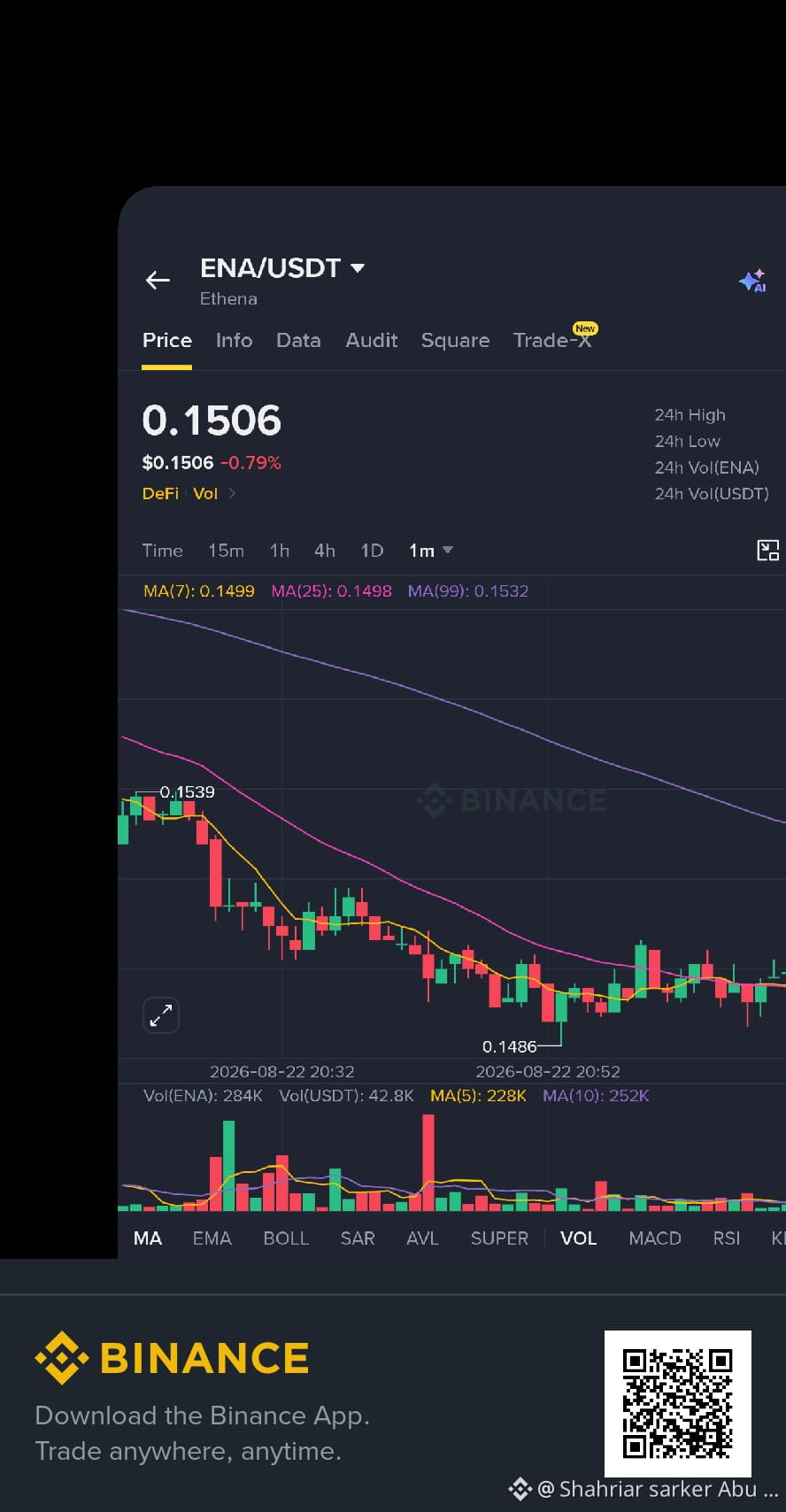
Task: Tap the 2026-08-22 20:32 time label
Action: click(282, 1071)
